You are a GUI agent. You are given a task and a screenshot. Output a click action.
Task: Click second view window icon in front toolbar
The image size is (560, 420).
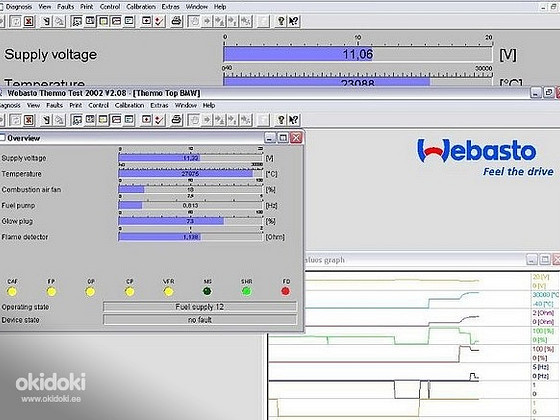[x=90, y=120]
